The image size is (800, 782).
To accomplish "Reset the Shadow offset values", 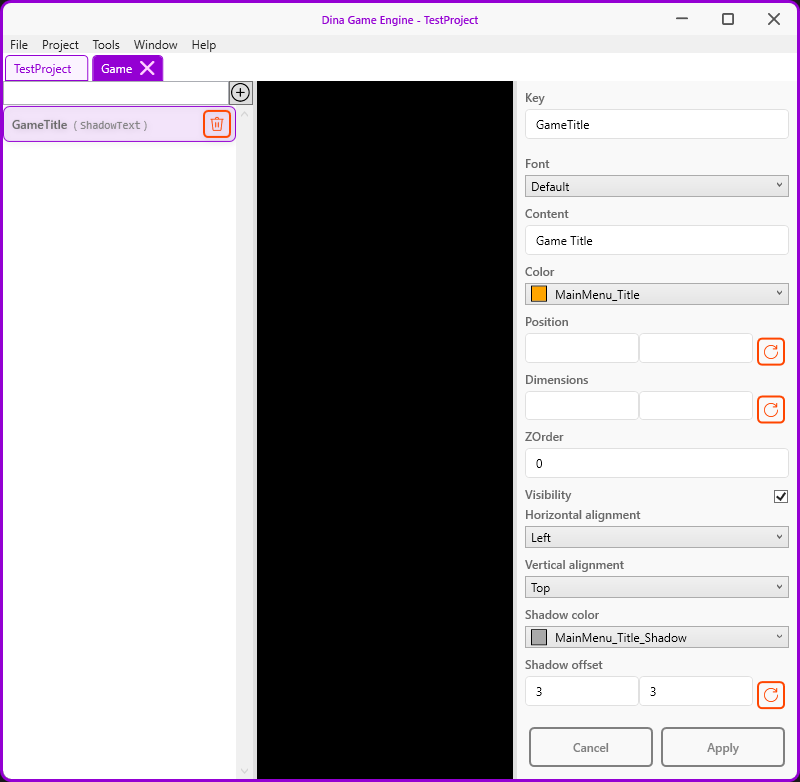I will (770, 694).
